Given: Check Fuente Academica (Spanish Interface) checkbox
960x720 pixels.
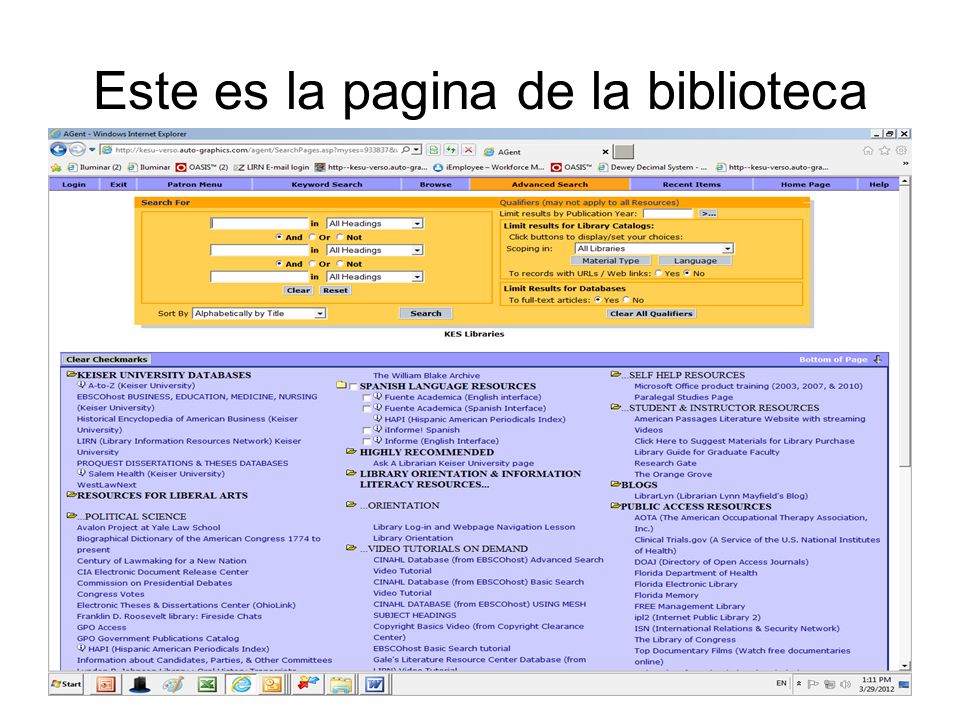Looking at the screenshot, I should tap(367, 409).
